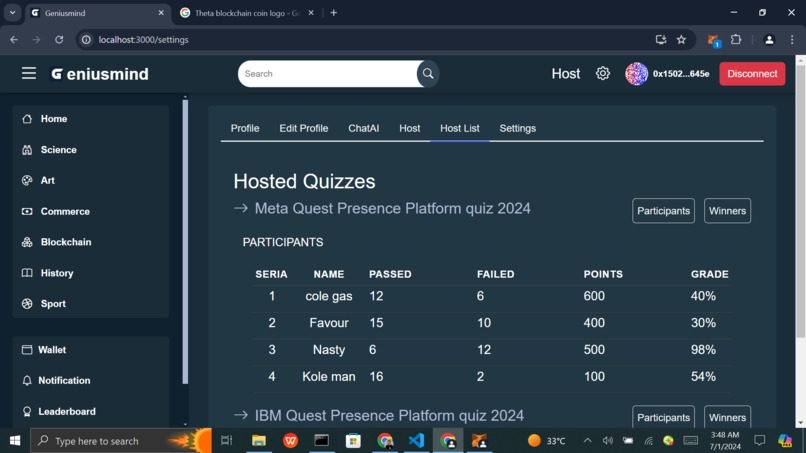
Task: Click the Windows taskbar search box
Action: [x=120, y=441]
